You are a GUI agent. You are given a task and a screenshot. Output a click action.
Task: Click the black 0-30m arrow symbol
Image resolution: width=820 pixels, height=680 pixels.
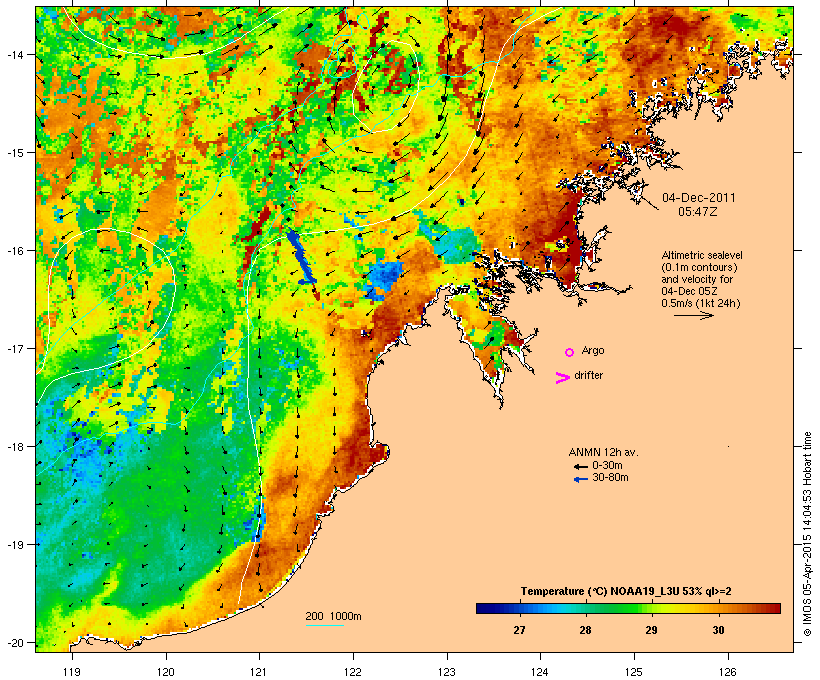click(x=580, y=466)
